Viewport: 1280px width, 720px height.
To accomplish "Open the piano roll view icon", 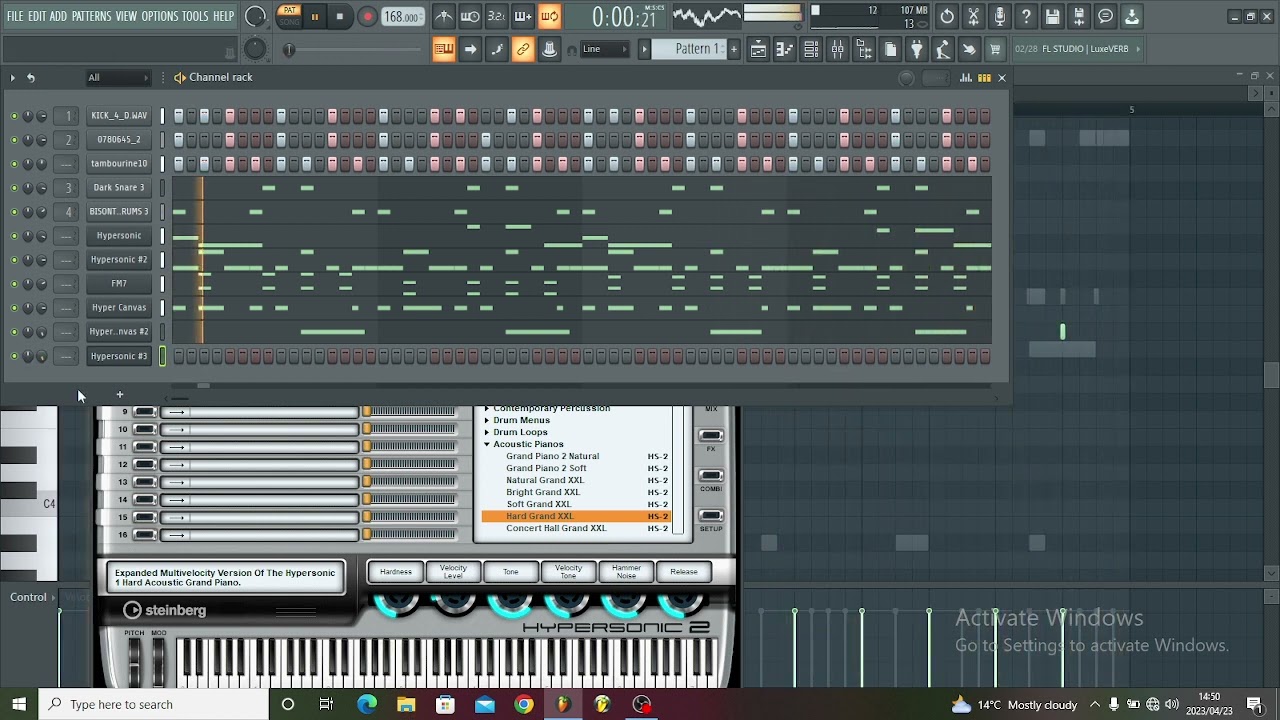I will (785, 49).
